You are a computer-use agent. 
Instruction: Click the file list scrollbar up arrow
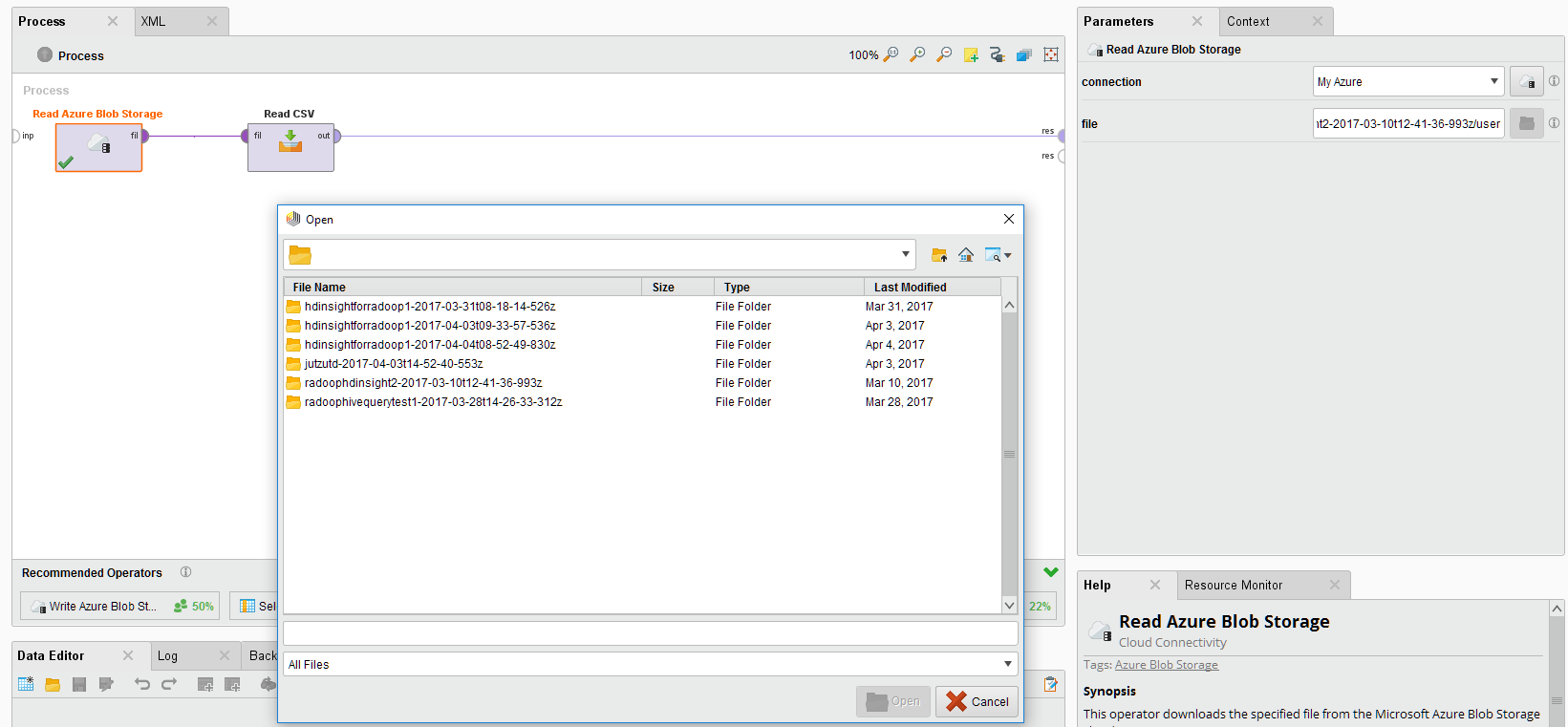[x=1009, y=305]
